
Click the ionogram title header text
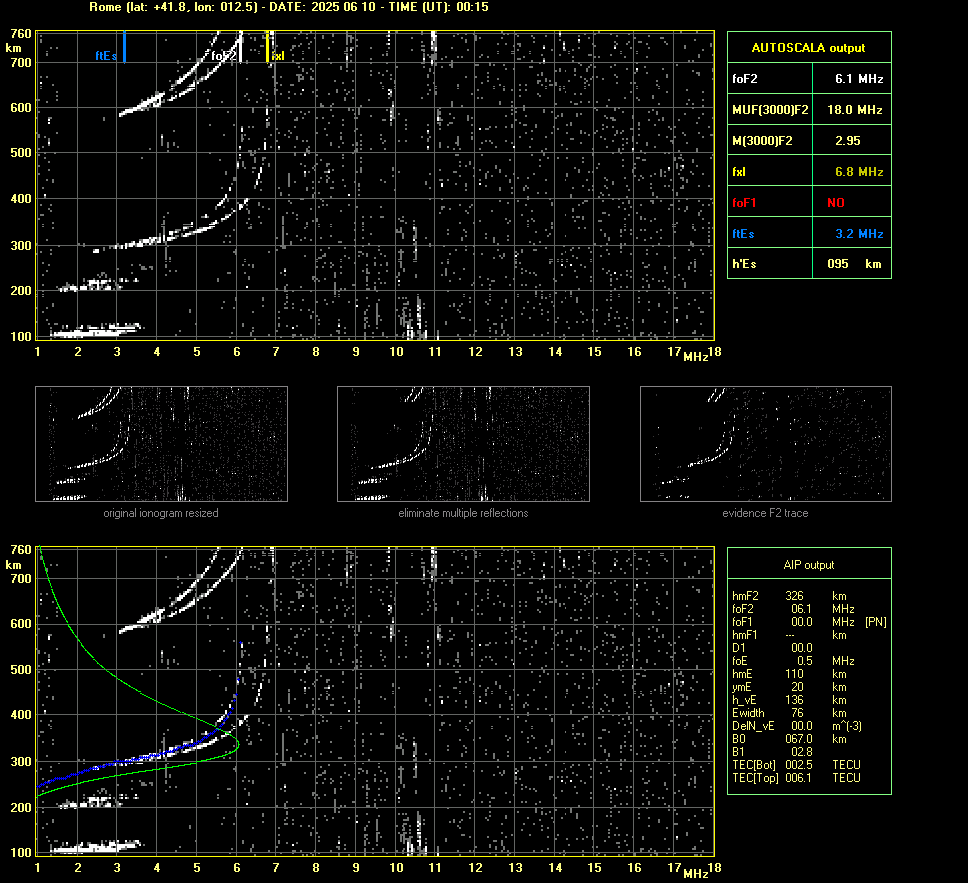click(289, 7)
